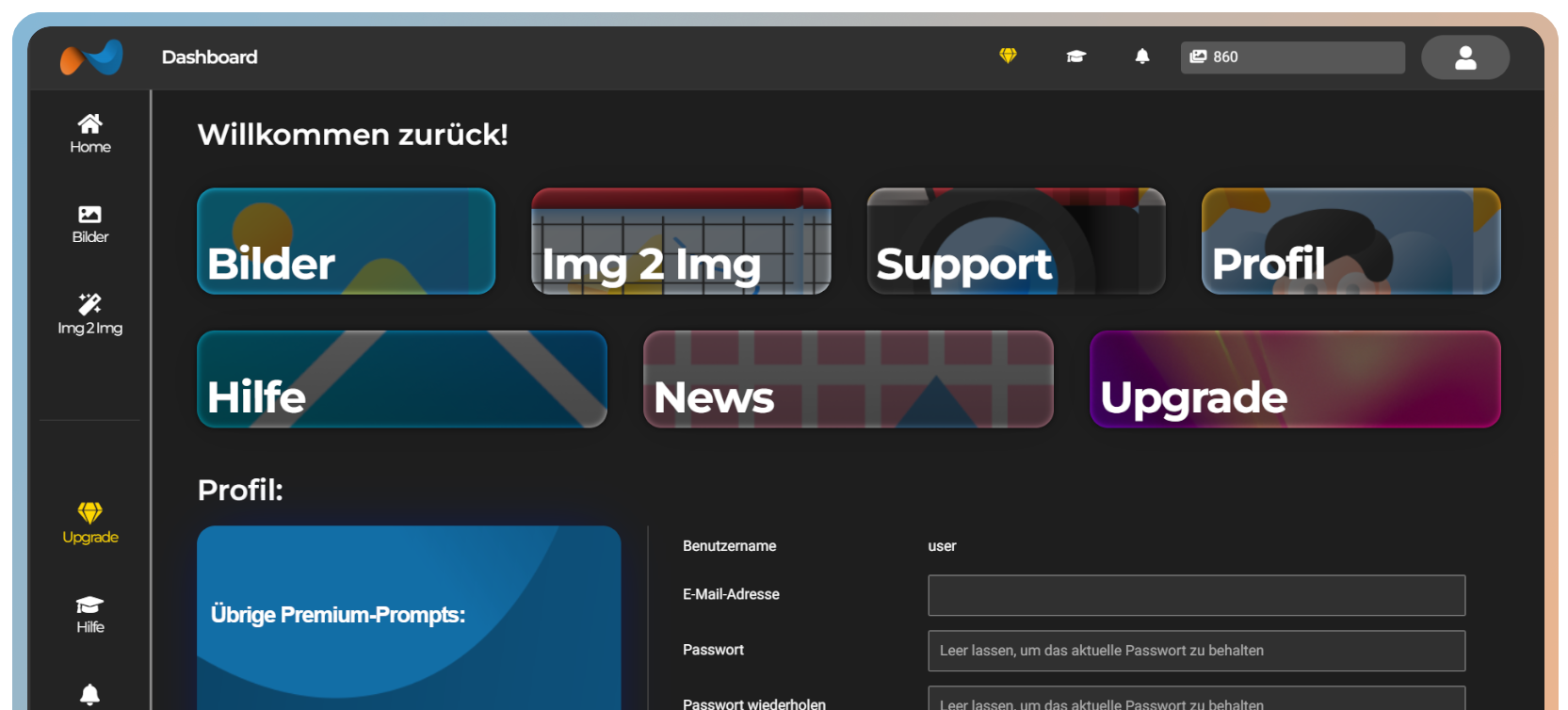Click the yellow diamond in top bar
The width and height of the screenshot is (1568, 710).
point(1008,56)
